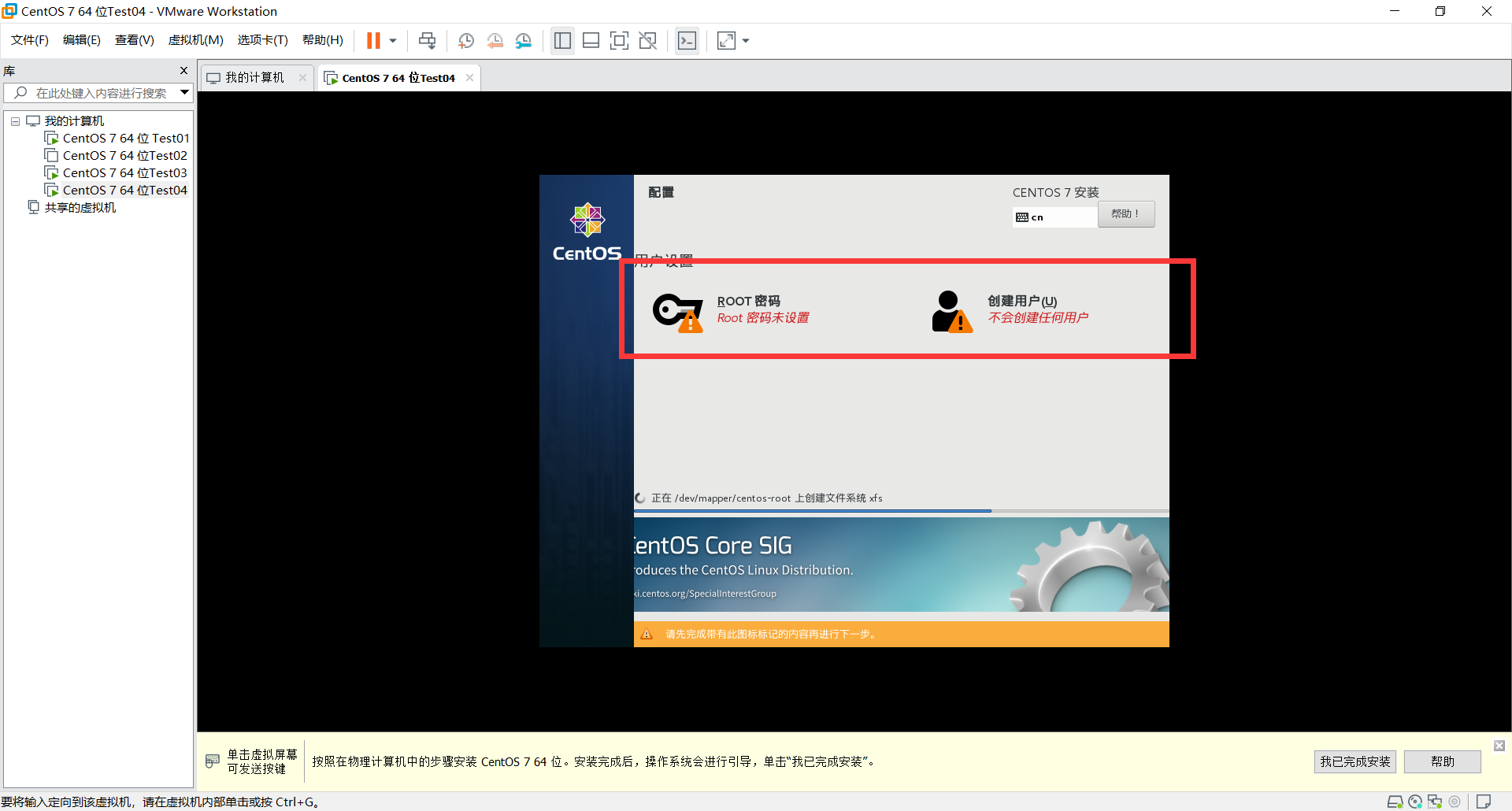1512x811 pixels.
Task: Dismiss the yellow install hint bar
Action: [x=1499, y=746]
